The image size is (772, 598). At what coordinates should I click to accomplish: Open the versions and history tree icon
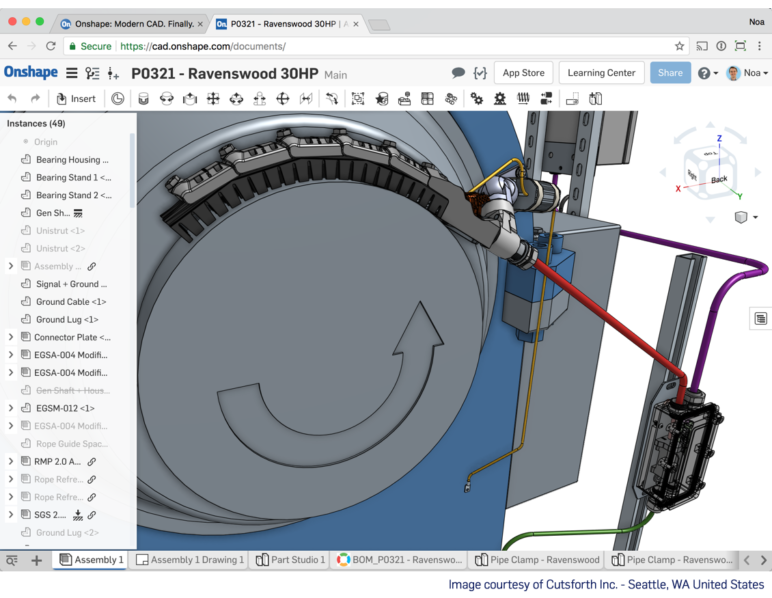click(92, 73)
